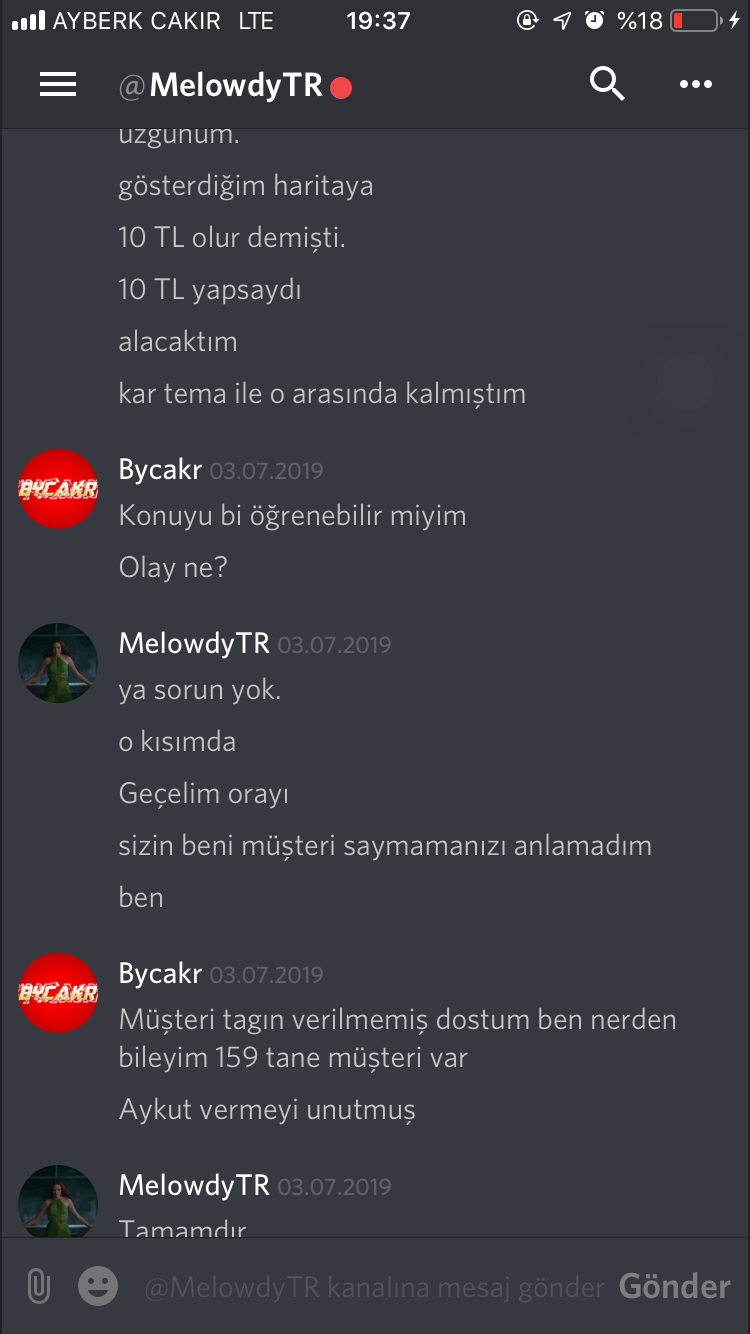Tap MelowdyTR's avatar beside 'Tamamdır' message

click(58, 1201)
